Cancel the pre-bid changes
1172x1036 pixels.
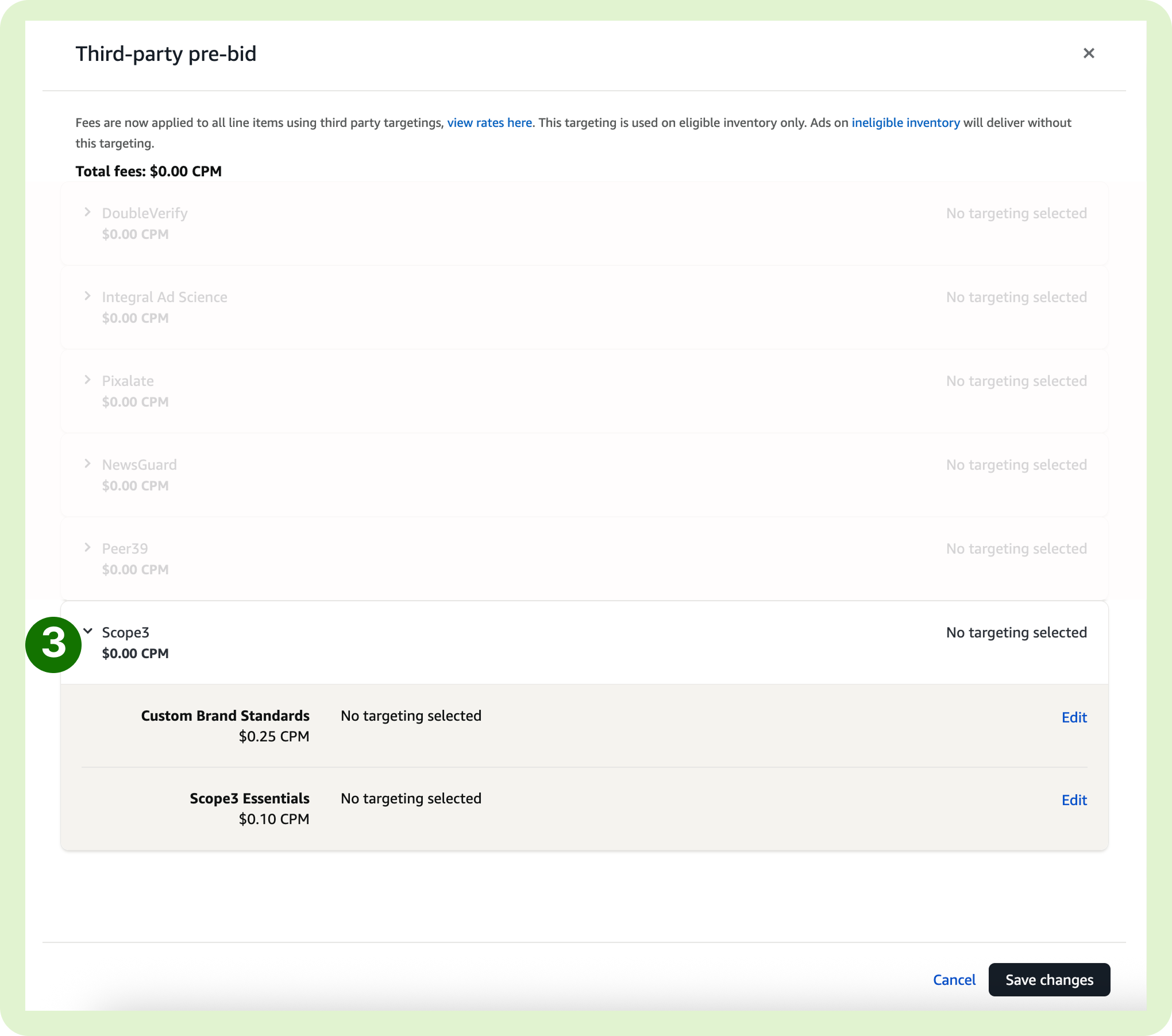pyautogui.click(x=954, y=980)
